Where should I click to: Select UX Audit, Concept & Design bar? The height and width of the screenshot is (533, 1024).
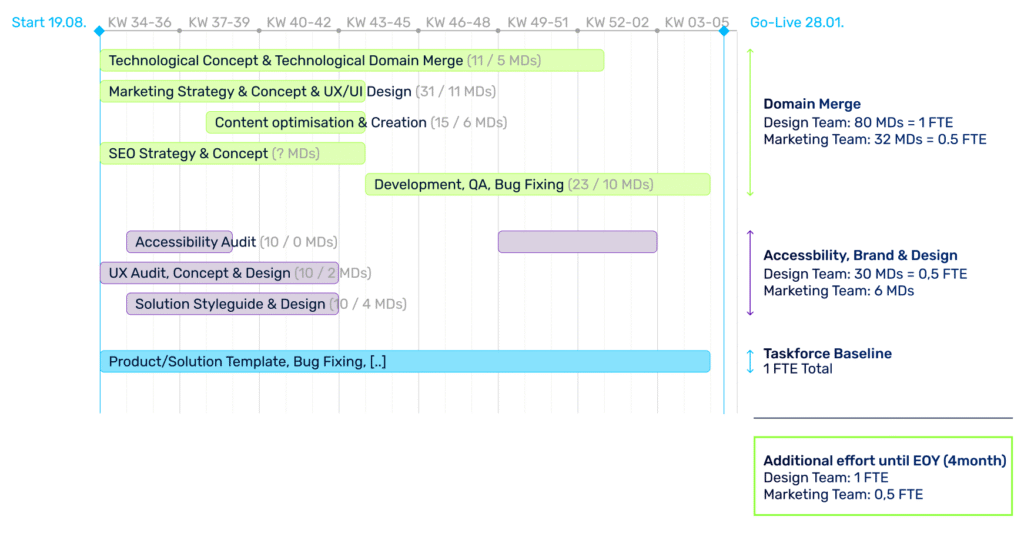click(x=219, y=273)
